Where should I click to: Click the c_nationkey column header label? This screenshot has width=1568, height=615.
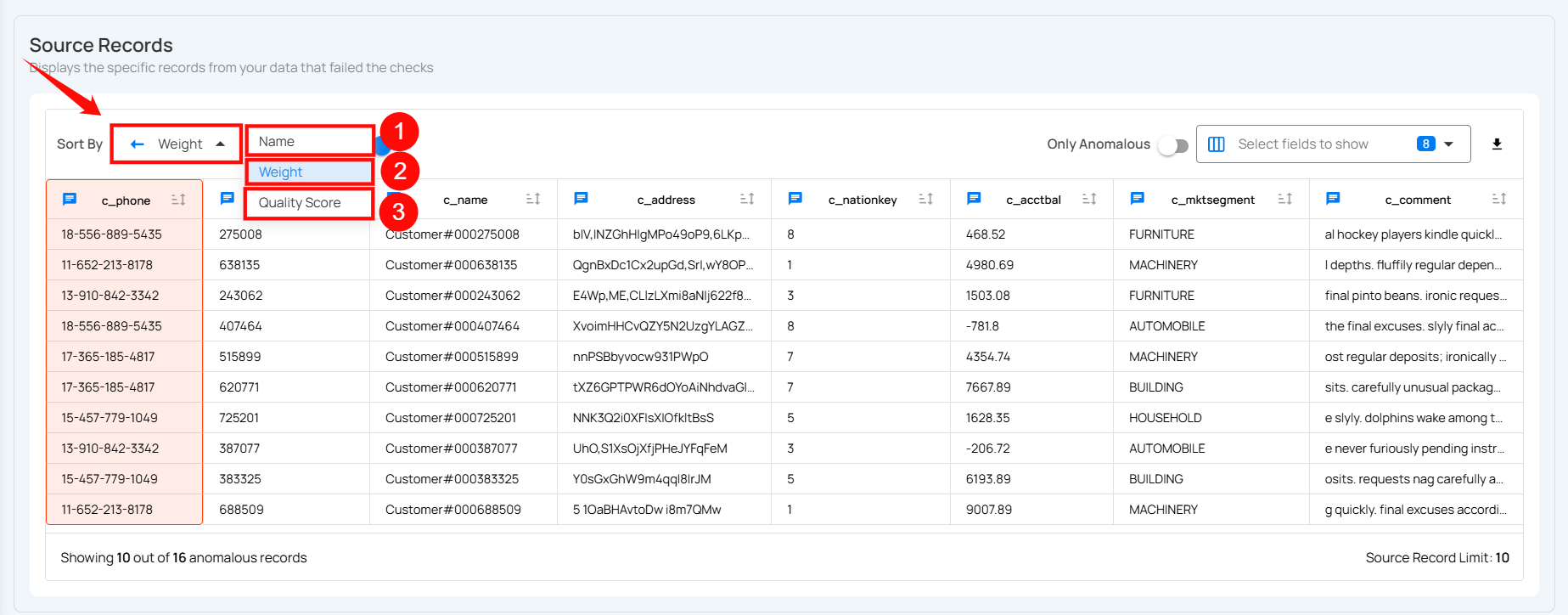tap(863, 200)
